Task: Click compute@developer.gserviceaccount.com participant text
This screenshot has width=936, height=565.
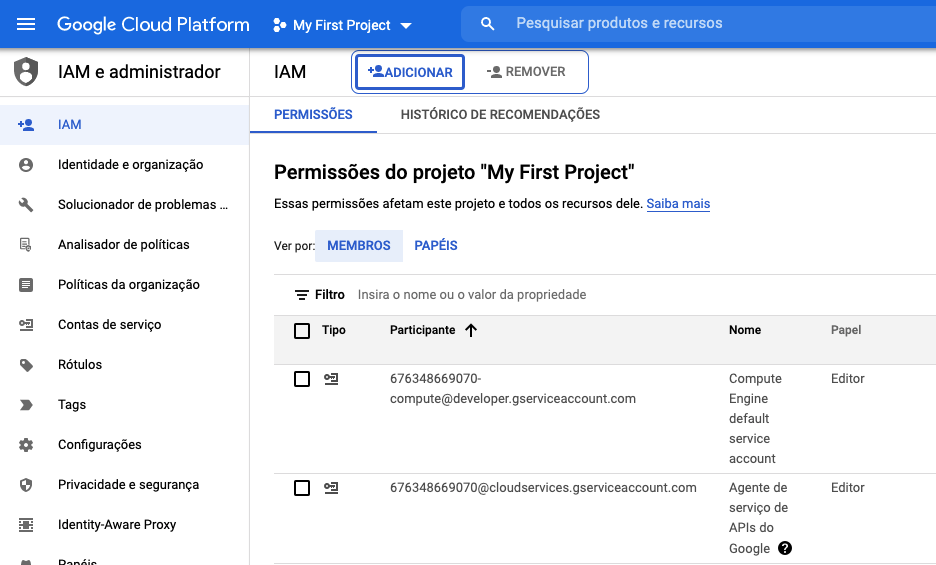Action: (513, 398)
